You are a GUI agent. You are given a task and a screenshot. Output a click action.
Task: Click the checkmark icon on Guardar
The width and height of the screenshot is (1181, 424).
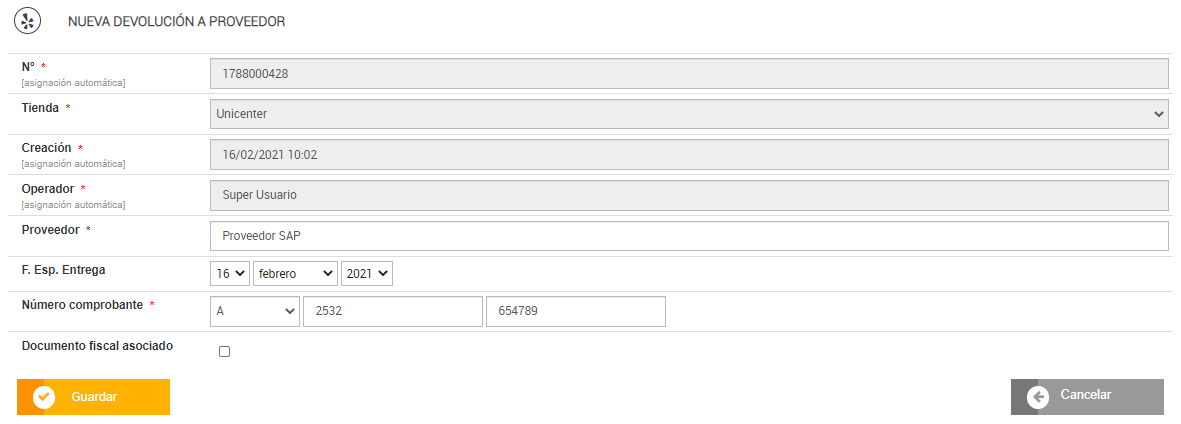tap(43, 397)
